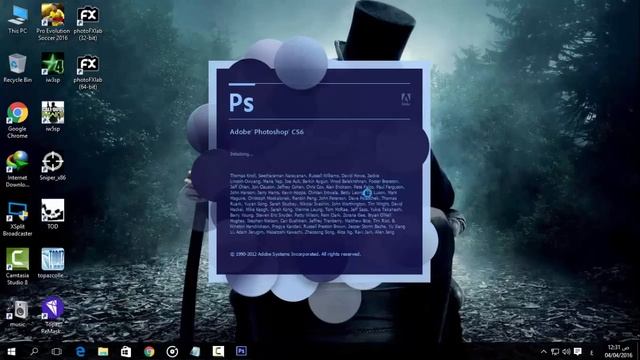The image size is (640, 360).
Task: Open the Action Center notifications icon
Action: tap(578, 352)
